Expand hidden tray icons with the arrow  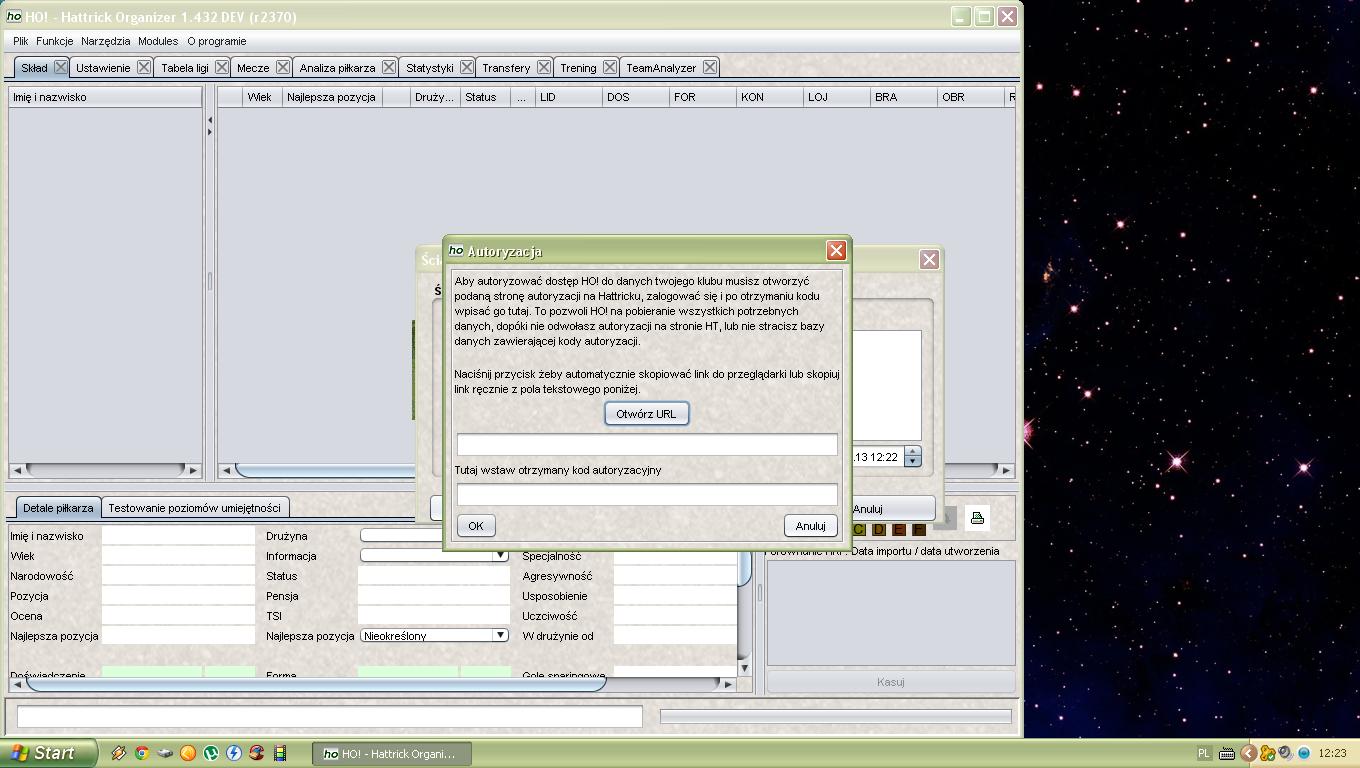(x=1248, y=753)
